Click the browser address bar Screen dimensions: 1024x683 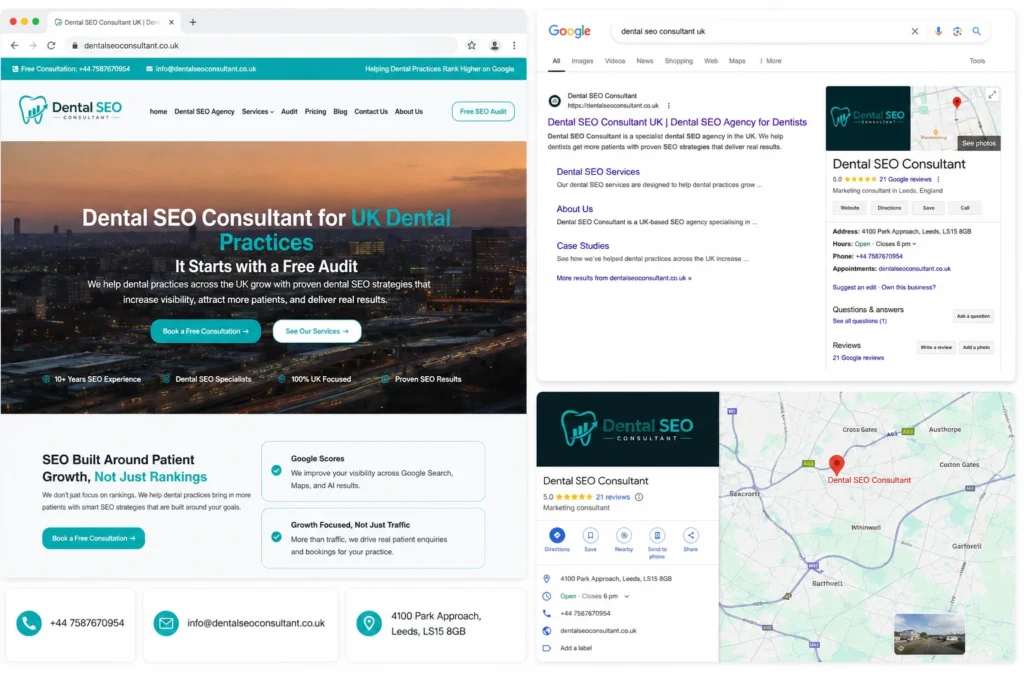pos(261,45)
